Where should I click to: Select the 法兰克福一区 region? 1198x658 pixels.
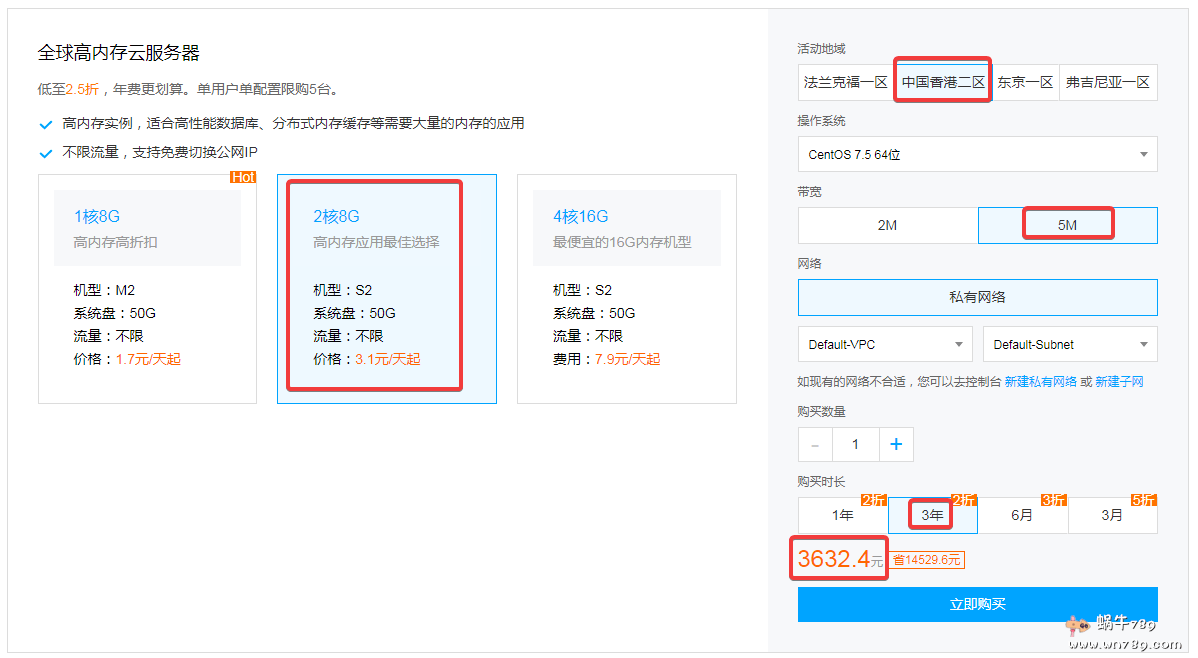click(x=845, y=82)
